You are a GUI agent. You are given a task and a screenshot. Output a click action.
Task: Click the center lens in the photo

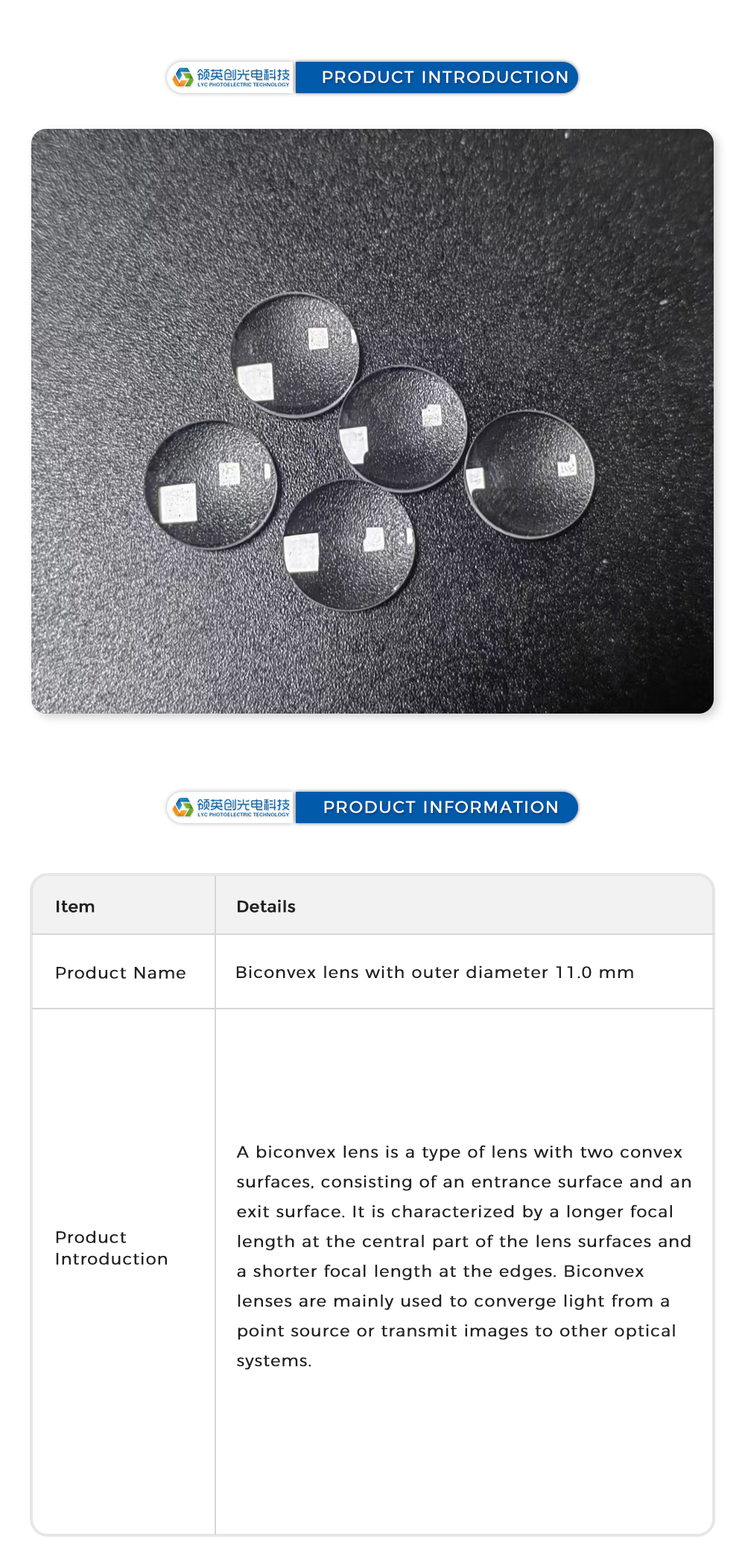[x=403, y=428]
